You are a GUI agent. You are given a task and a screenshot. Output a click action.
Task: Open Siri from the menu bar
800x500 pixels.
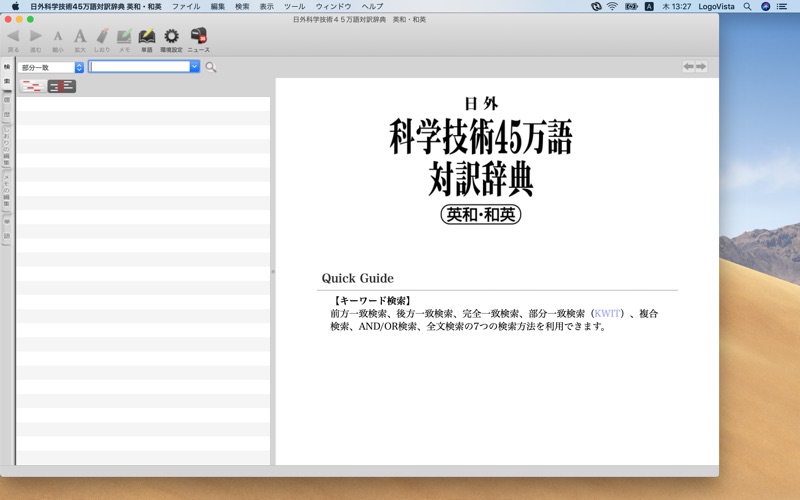765,6
